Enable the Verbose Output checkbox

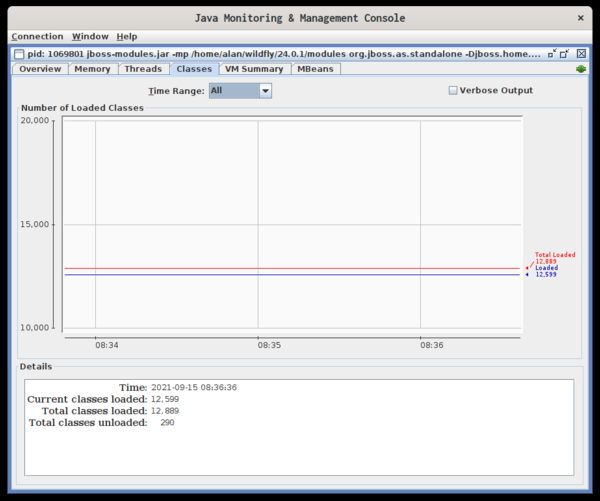click(x=453, y=90)
